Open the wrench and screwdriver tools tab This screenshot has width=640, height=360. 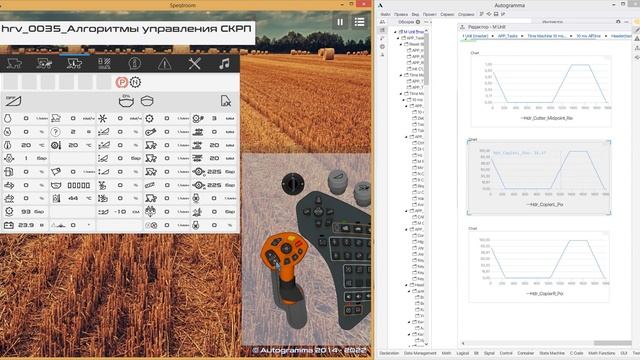(194, 64)
